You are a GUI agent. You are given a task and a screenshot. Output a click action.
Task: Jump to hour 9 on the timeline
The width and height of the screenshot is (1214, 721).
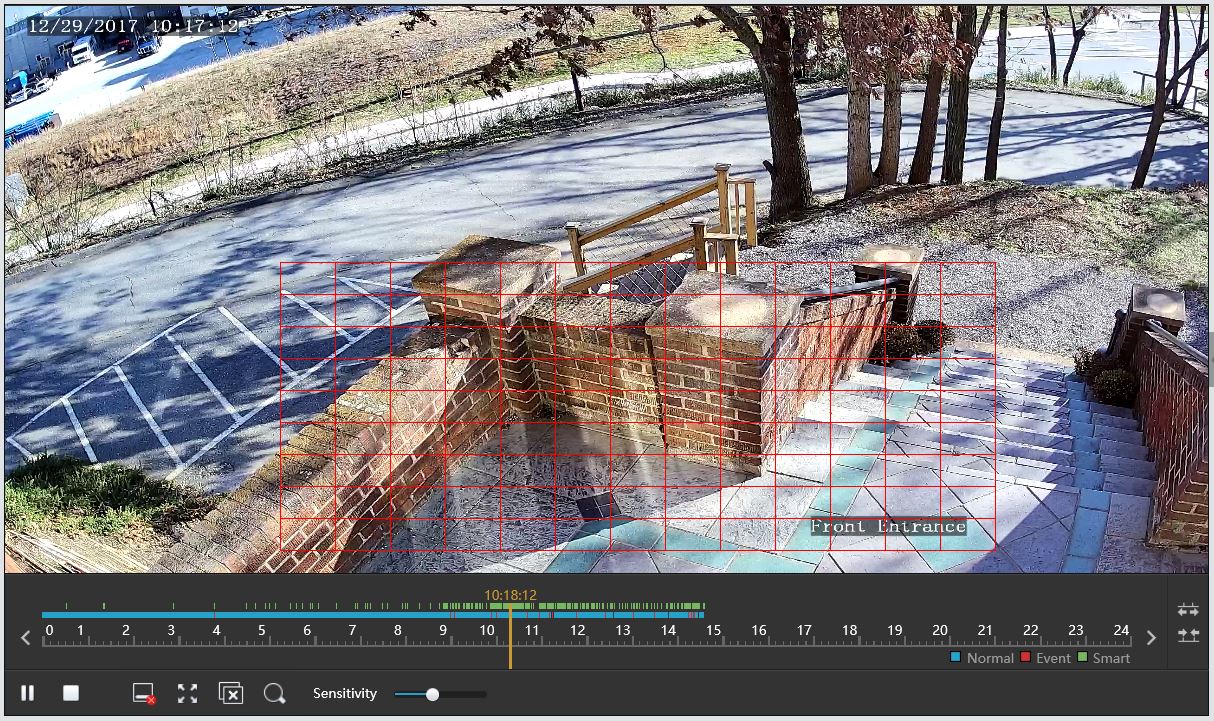[x=443, y=631]
